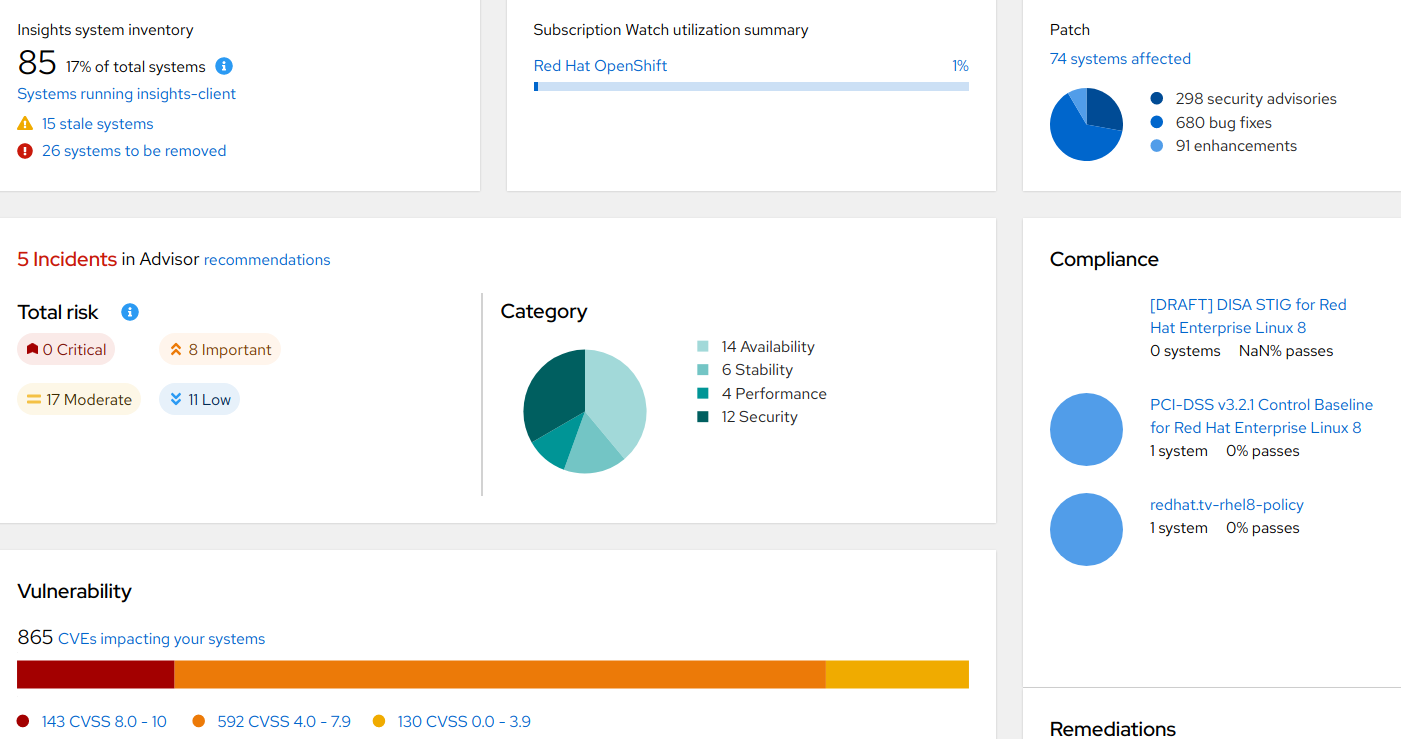
Task: Open Systems running insights-client link
Action: (x=127, y=94)
